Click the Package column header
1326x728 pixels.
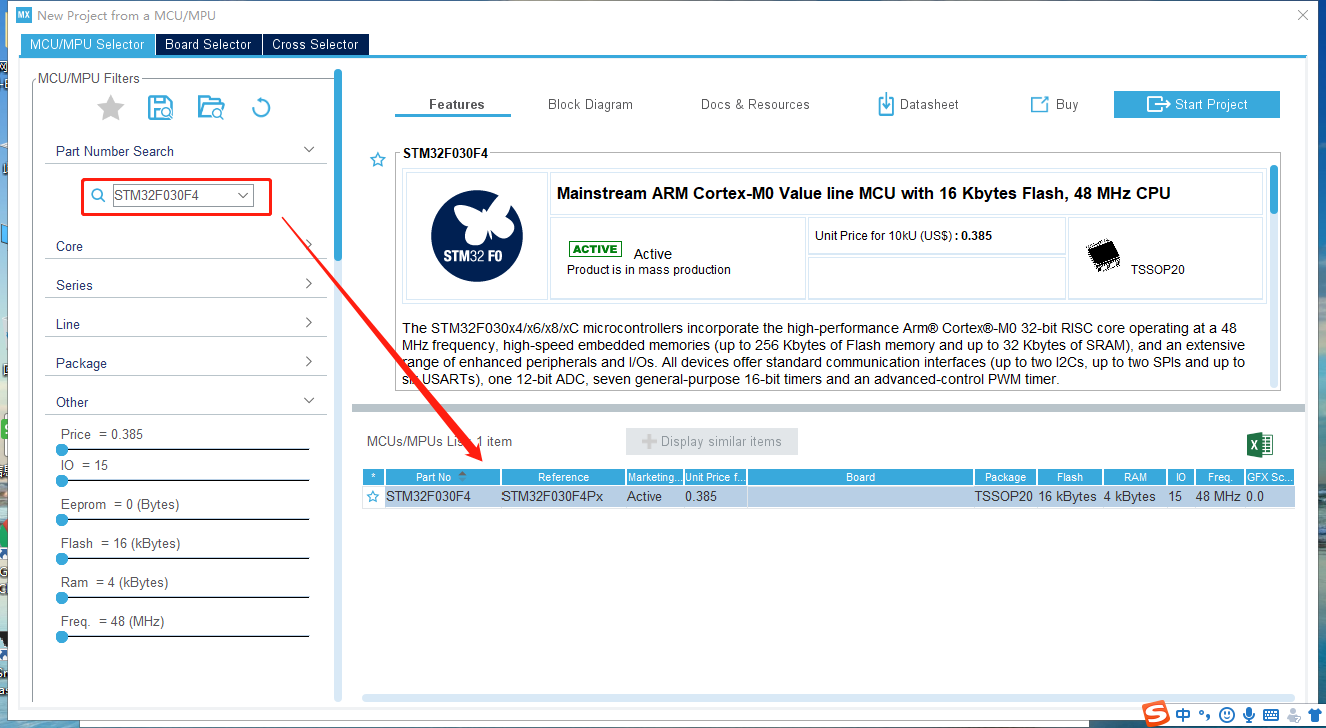1005,477
